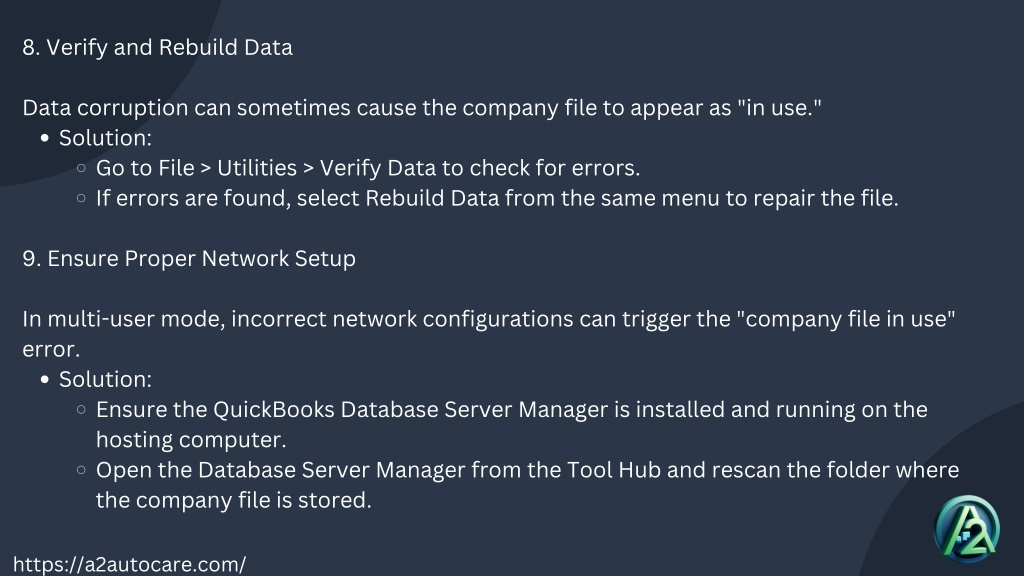Click the '9. Ensure Proper Network Setup' heading
Image resolution: width=1024 pixels, height=576 pixels.
pyautogui.click(x=189, y=259)
